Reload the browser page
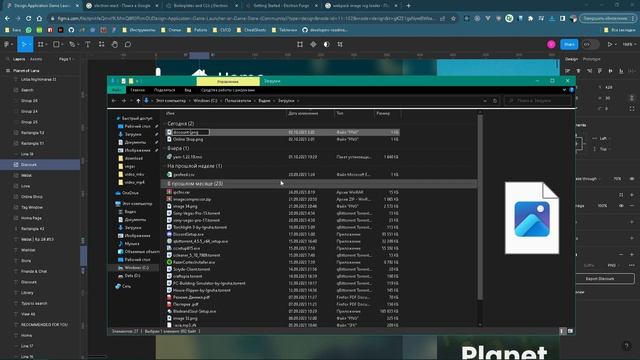 click(x=28, y=18)
